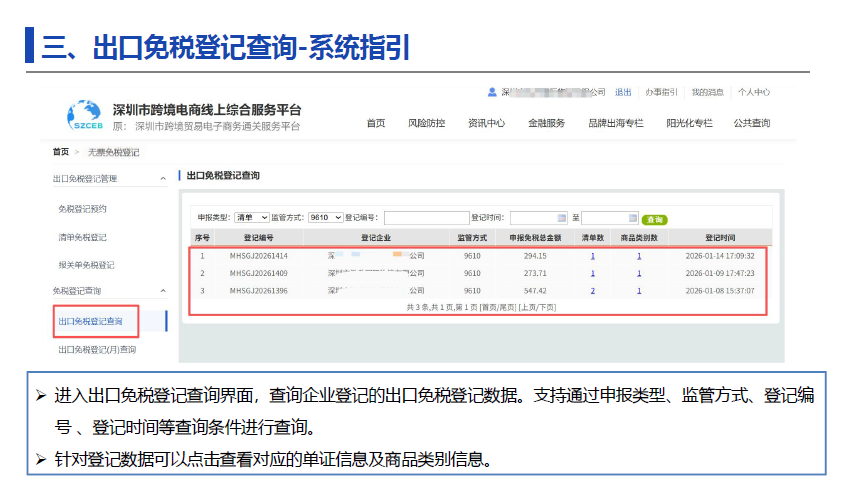The width and height of the screenshot is (842, 487).
Task: Click the SZCEB platform logo
Action: pyautogui.click(x=85, y=115)
